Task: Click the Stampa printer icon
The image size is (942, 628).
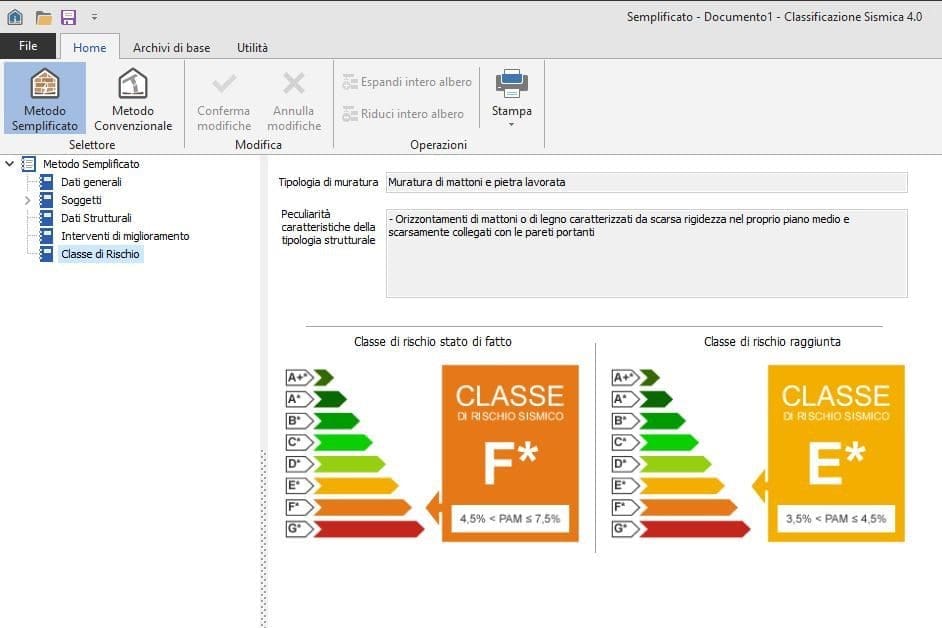Action: pyautogui.click(x=511, y=83)
